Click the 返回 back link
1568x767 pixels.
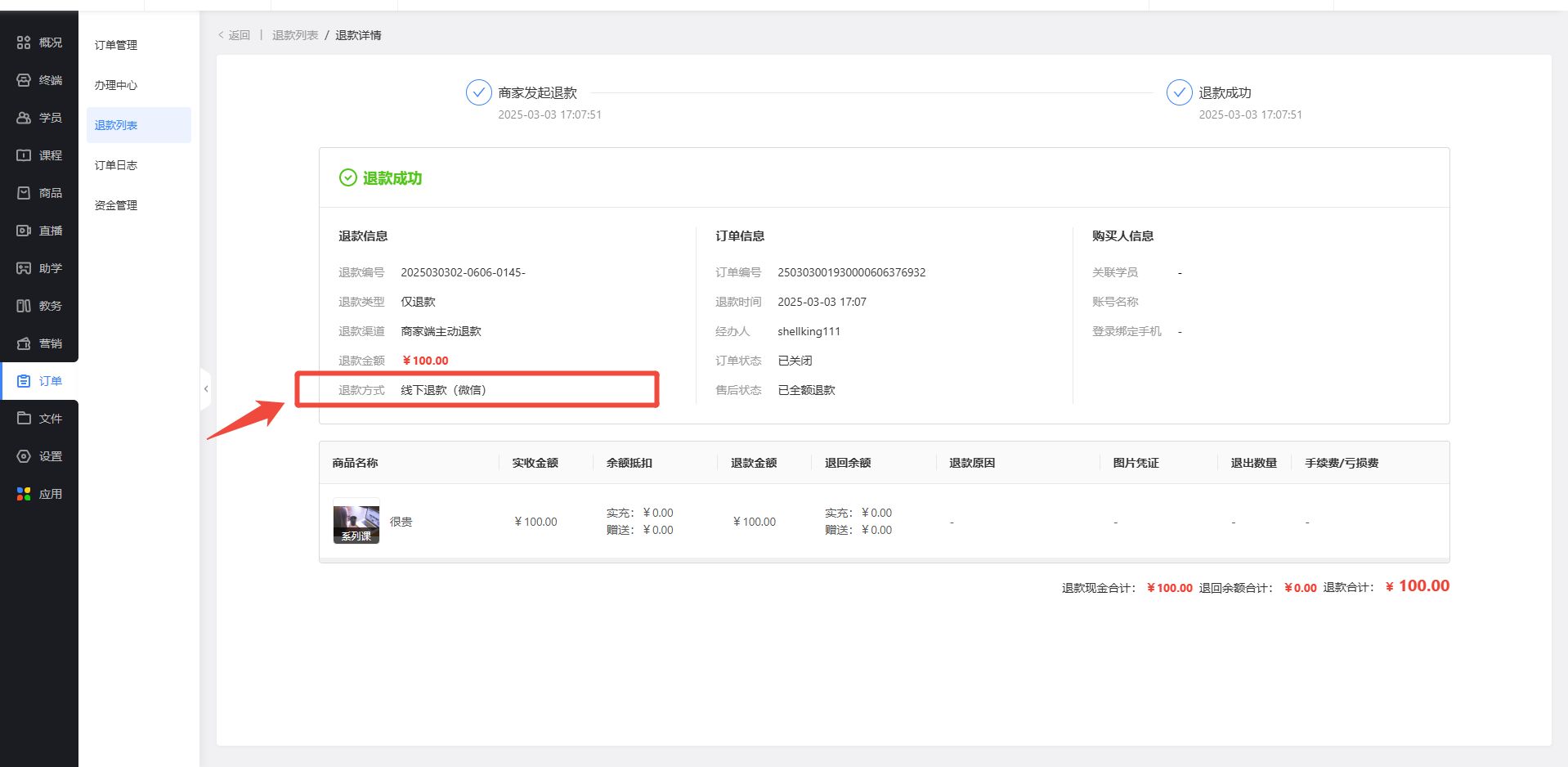click(x=235, y=35)
